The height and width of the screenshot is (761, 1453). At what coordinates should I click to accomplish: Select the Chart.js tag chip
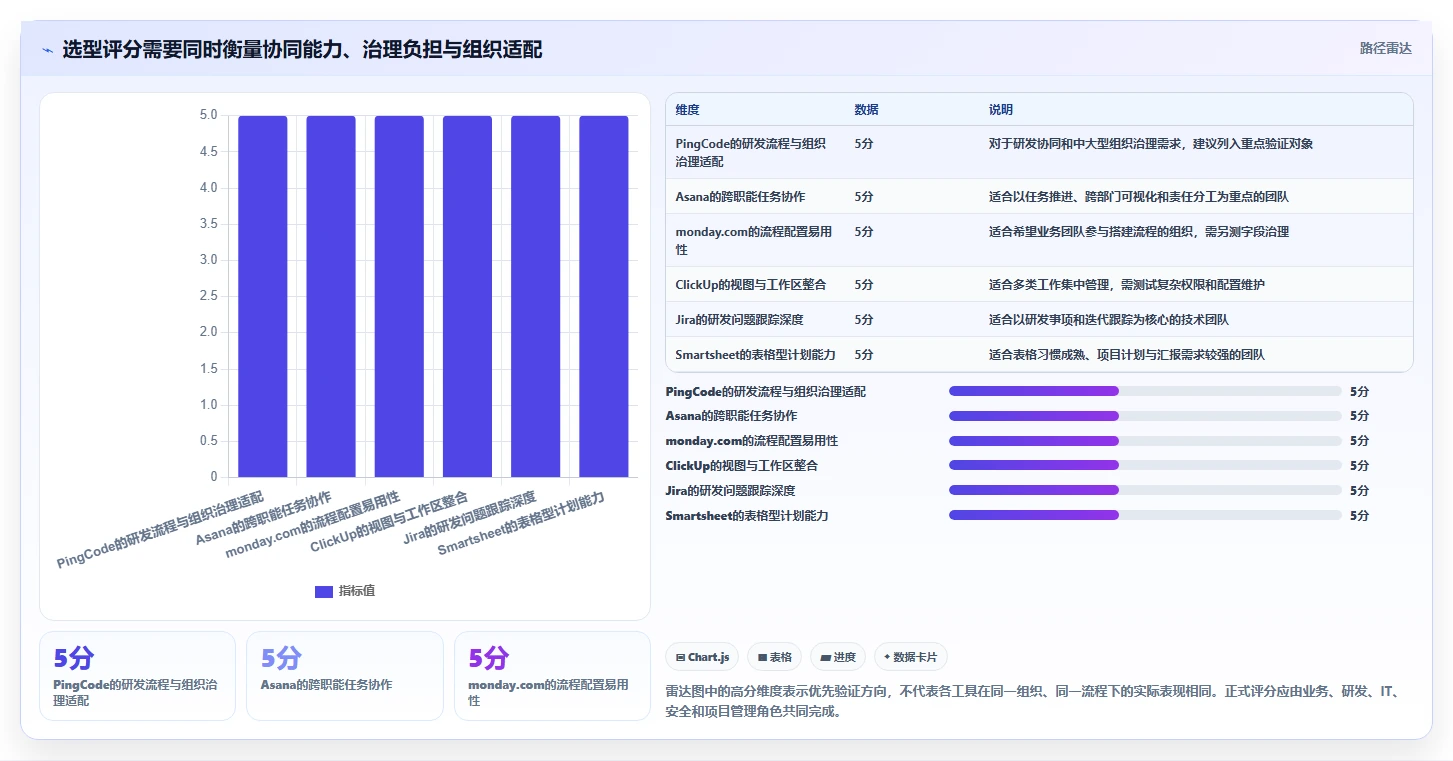[x=702, y=657]
